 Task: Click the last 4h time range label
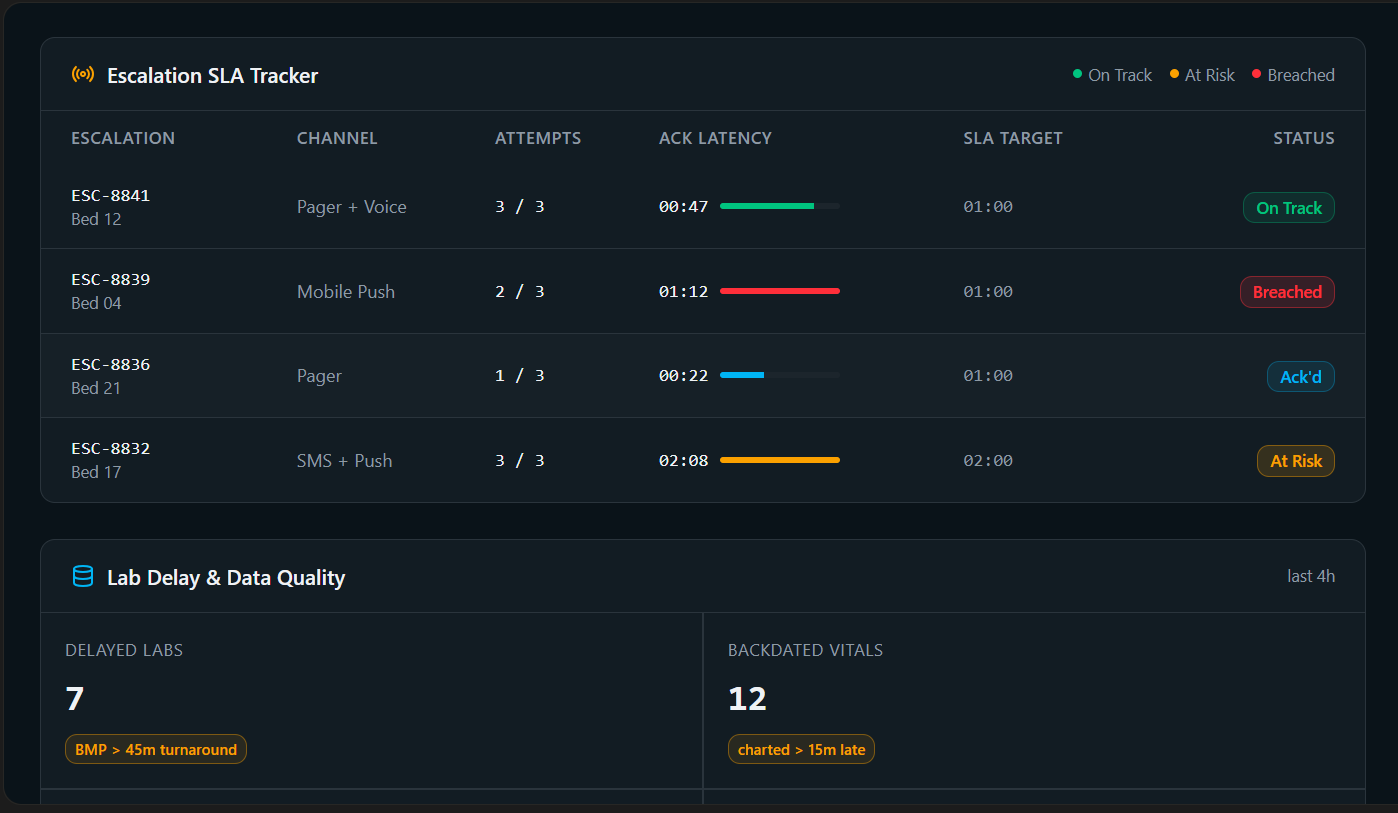coord(1311,576)
